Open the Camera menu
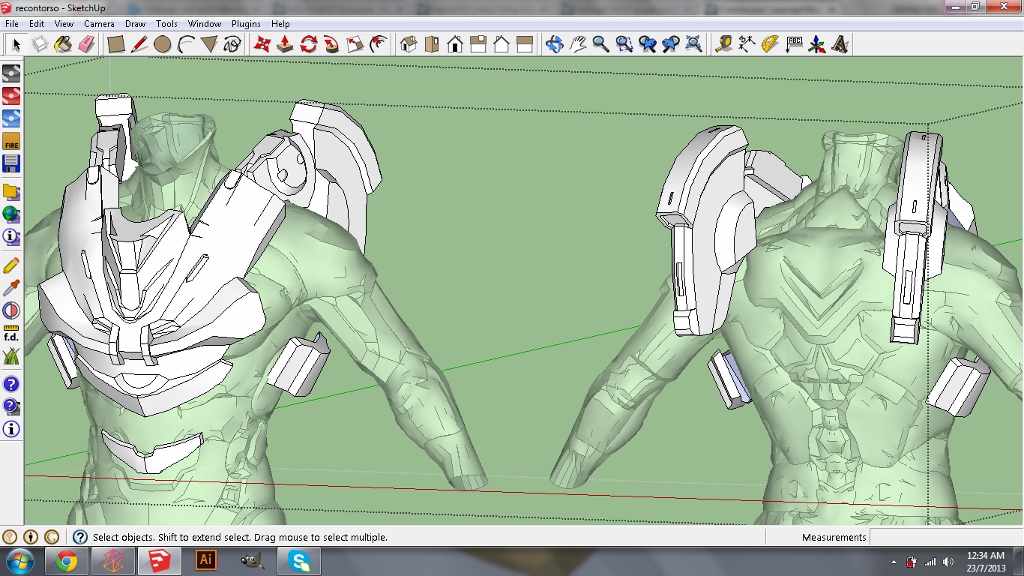This screenshot has height=576, width=1024. click(x=99, y=23)
